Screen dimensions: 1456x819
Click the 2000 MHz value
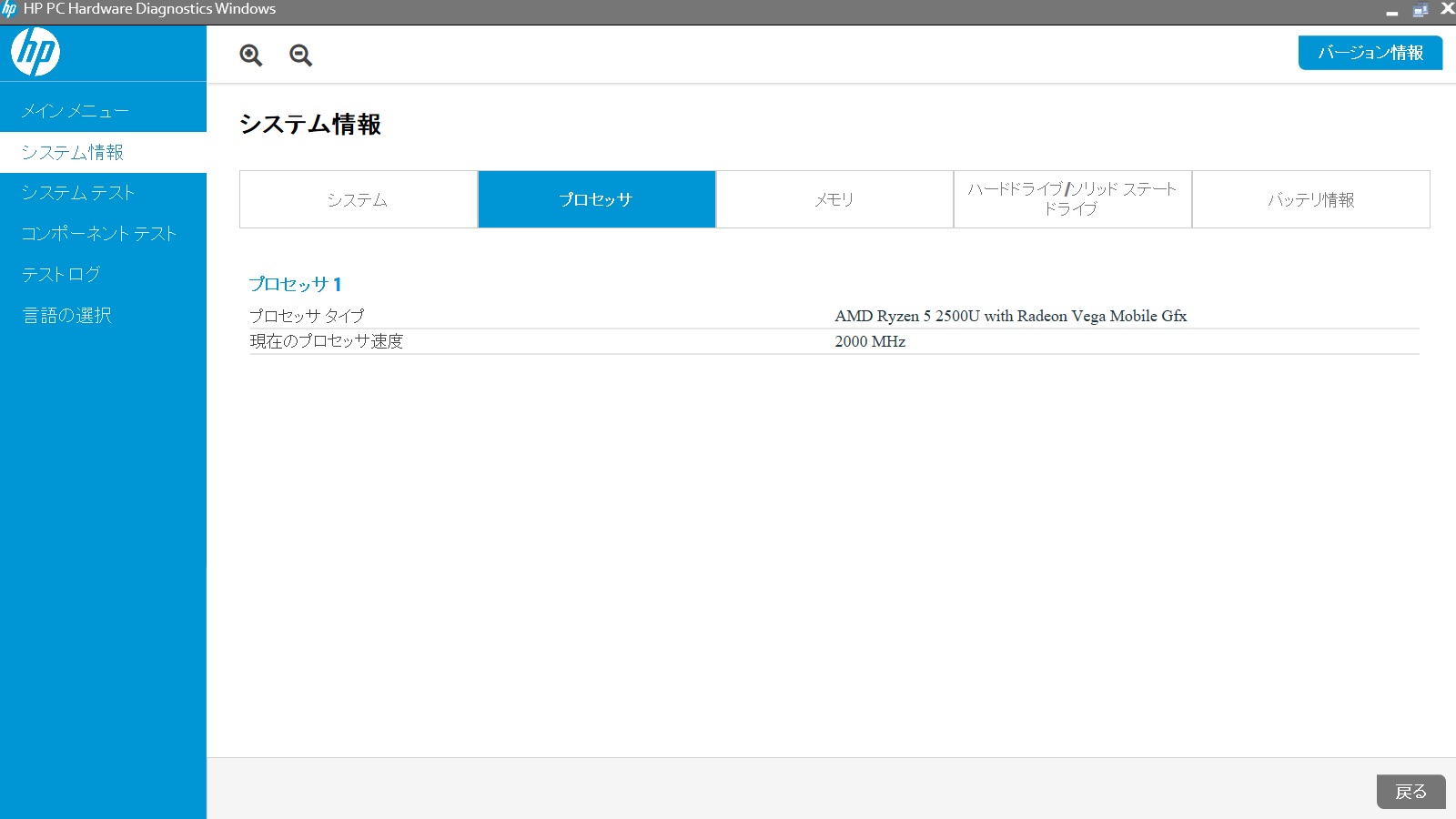tap(870, 341)
